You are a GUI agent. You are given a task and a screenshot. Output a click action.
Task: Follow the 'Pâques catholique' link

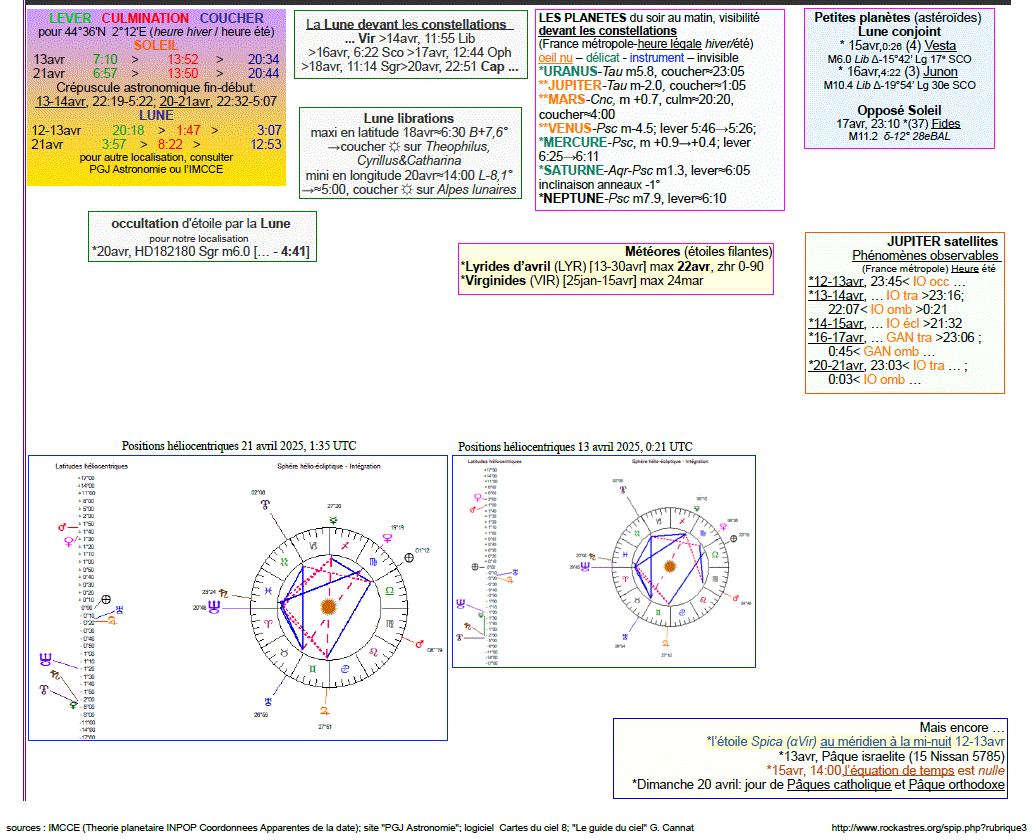click(838, 784)
